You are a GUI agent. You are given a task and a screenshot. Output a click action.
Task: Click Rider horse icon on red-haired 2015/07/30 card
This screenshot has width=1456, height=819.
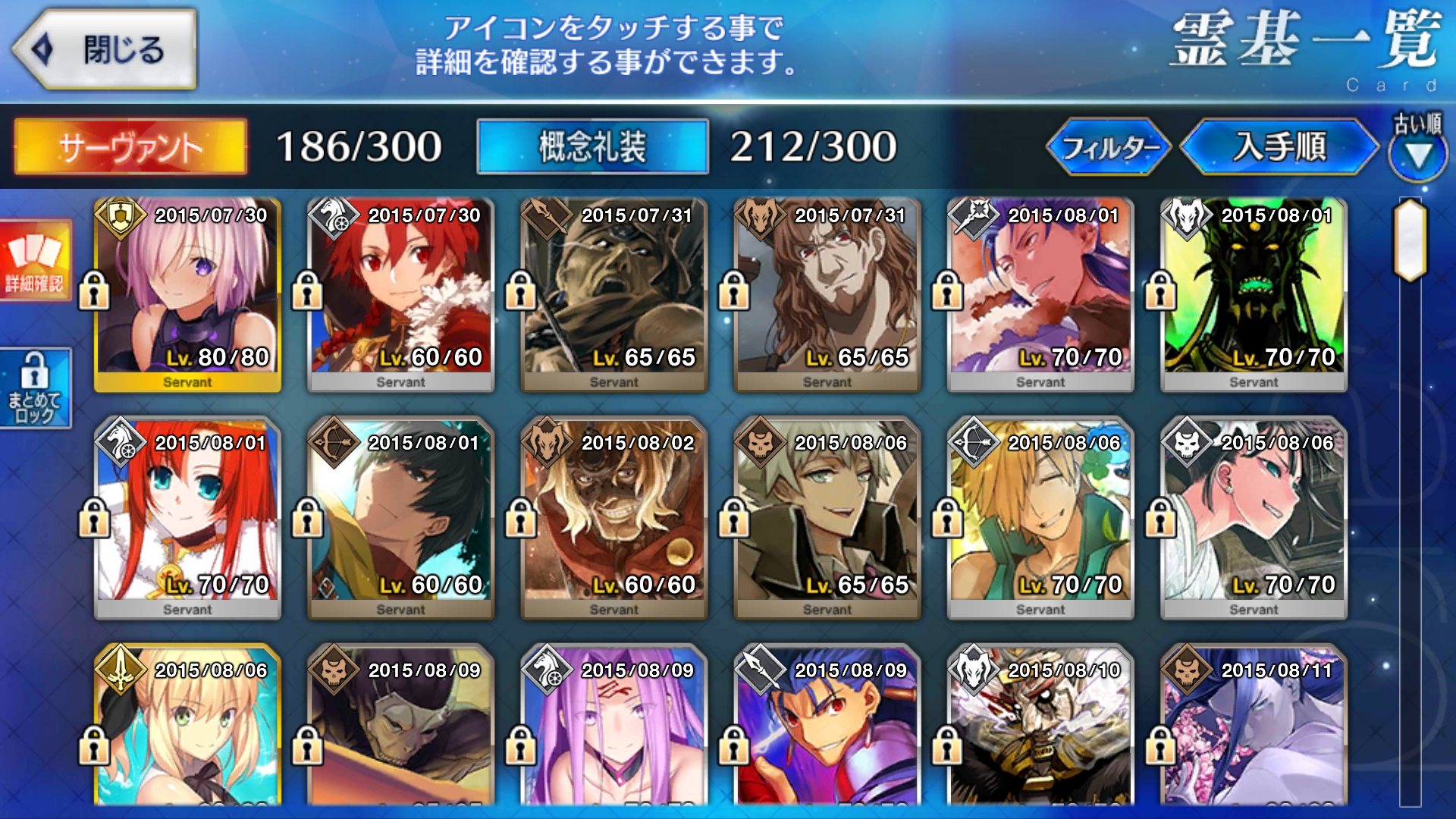tap(333, 217)
